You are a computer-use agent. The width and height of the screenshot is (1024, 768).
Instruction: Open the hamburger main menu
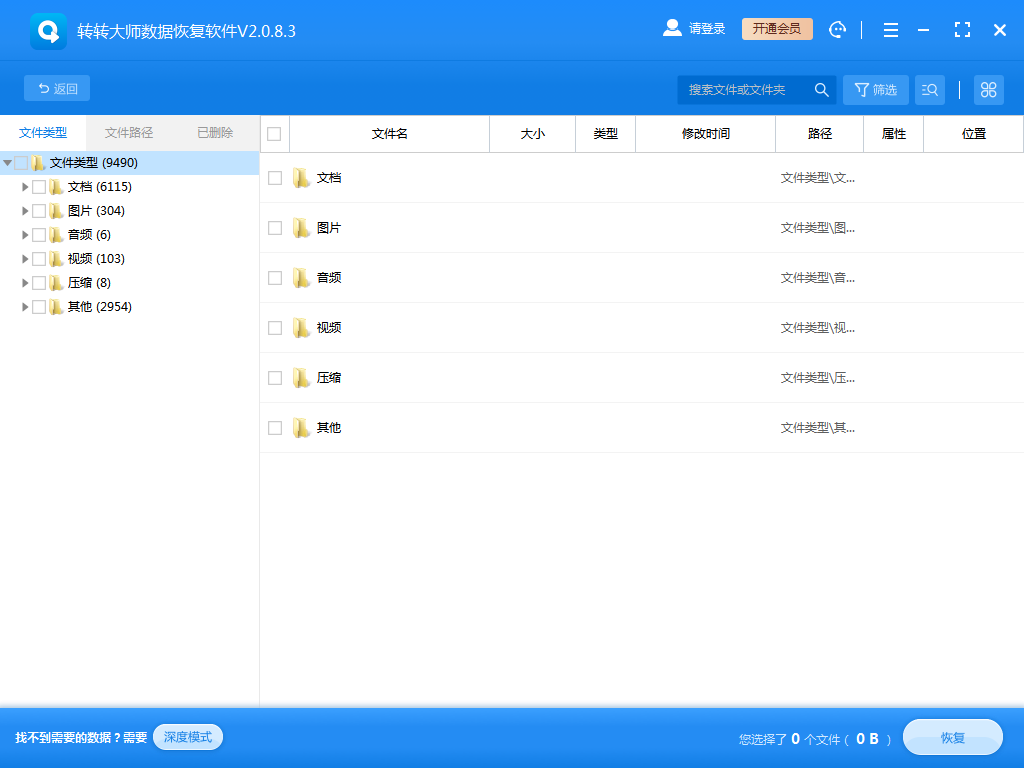click(x=890, y=29)
